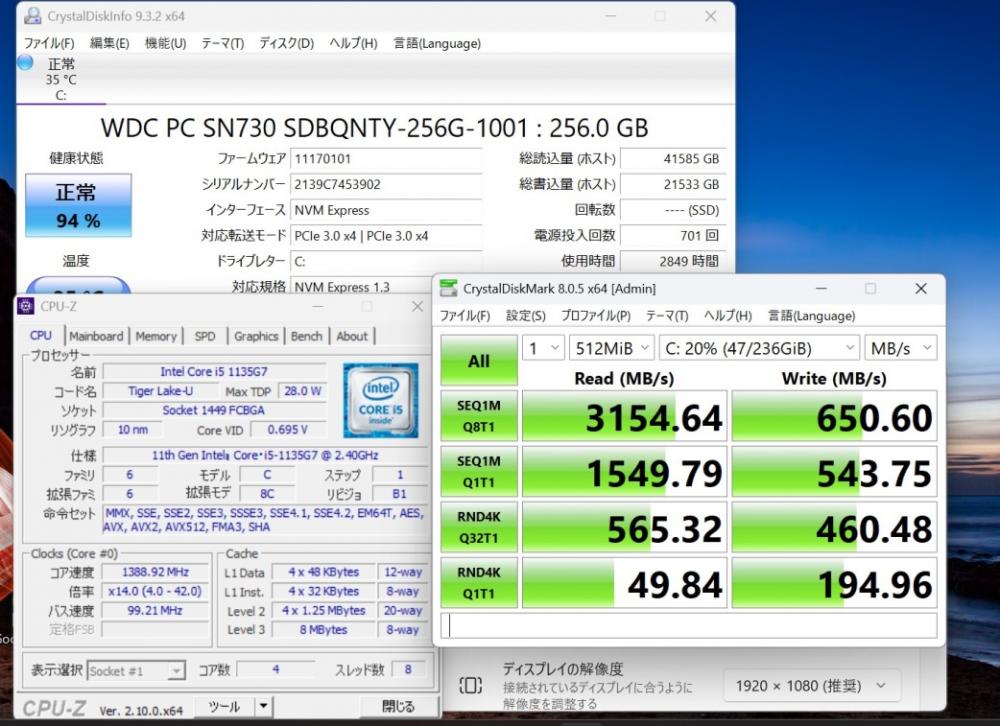This screenshot has width=1000, height=726.
Task: Click the Intel Core i5 logo in CPU-Z
Action: (381, 401)
